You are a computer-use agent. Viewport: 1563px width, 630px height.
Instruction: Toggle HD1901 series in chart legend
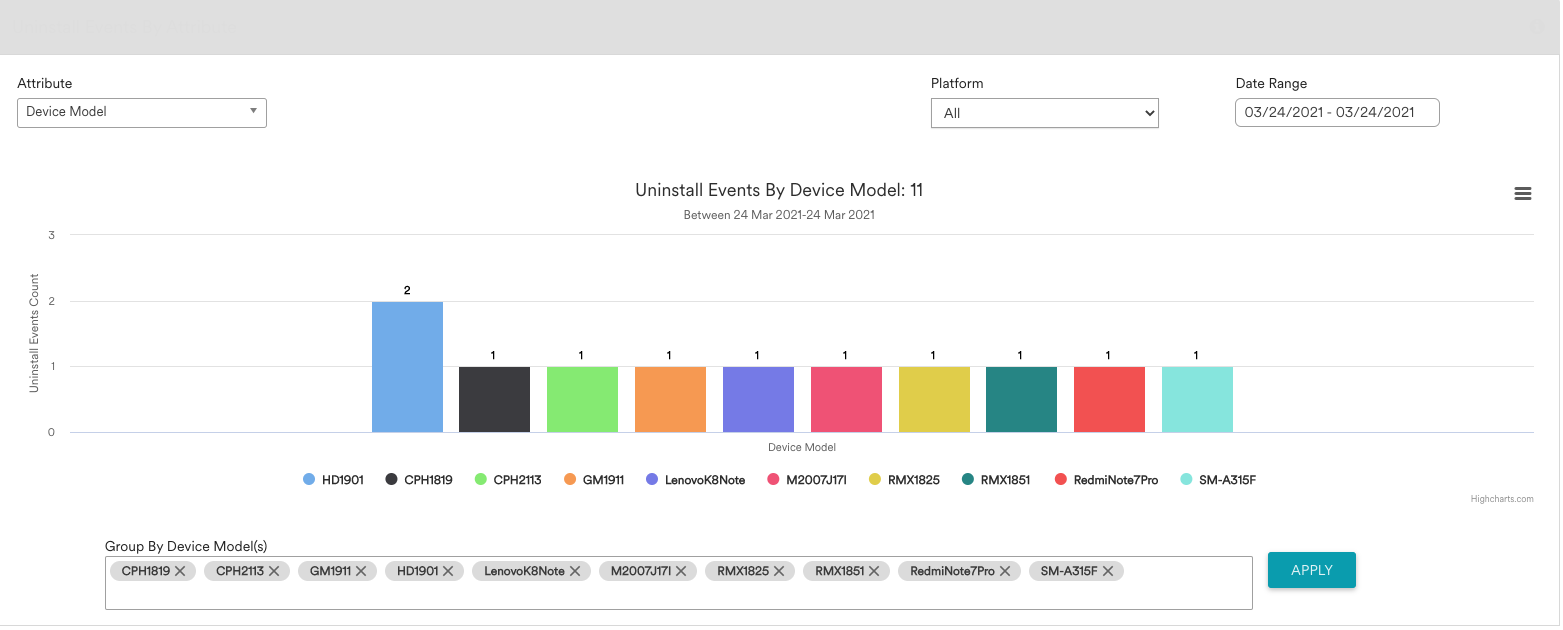coord(334,480)
